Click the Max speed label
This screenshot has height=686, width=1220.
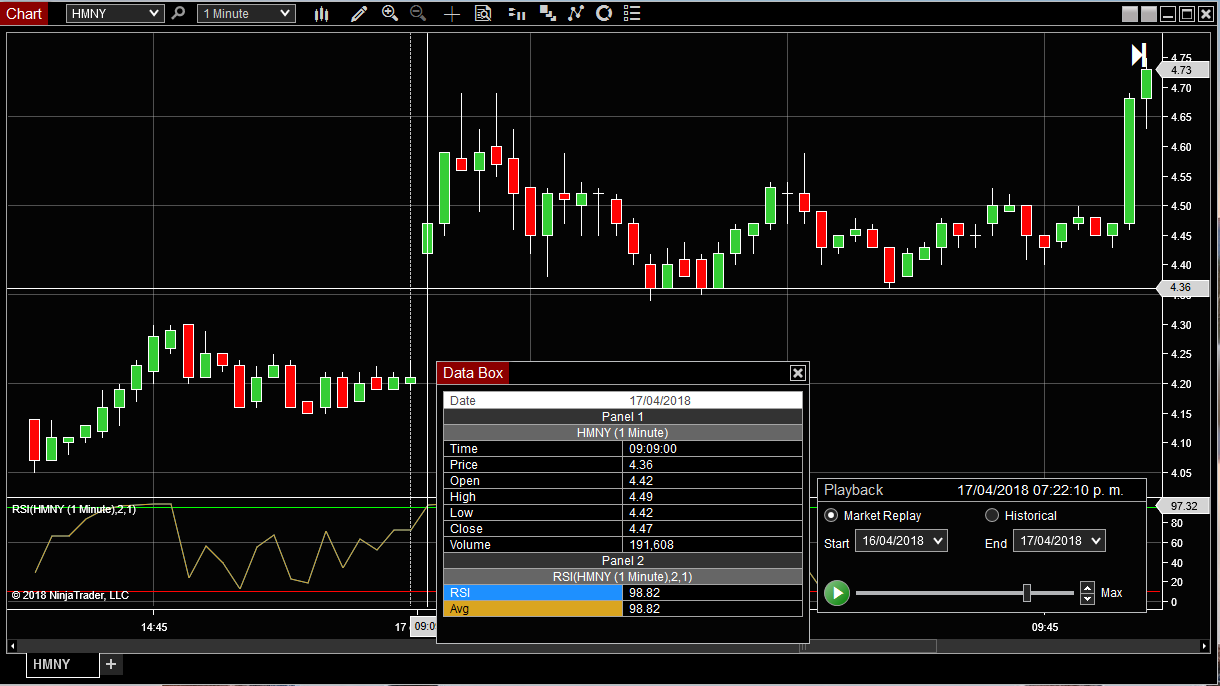[1111, 593]
